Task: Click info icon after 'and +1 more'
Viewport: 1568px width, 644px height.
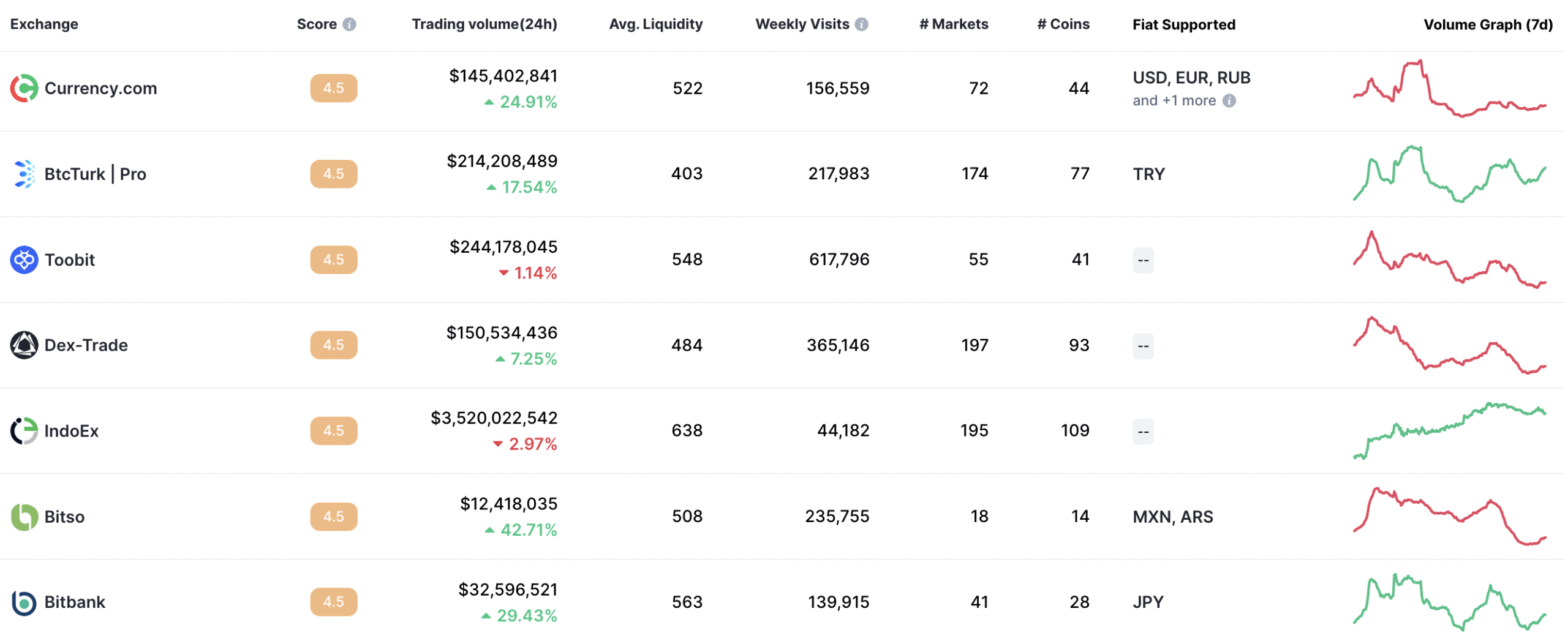Action: click(x=1229, y=100)
